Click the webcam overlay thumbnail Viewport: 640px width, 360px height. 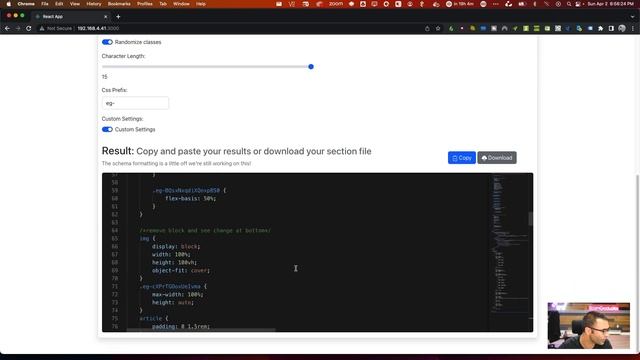coord(589,326)
